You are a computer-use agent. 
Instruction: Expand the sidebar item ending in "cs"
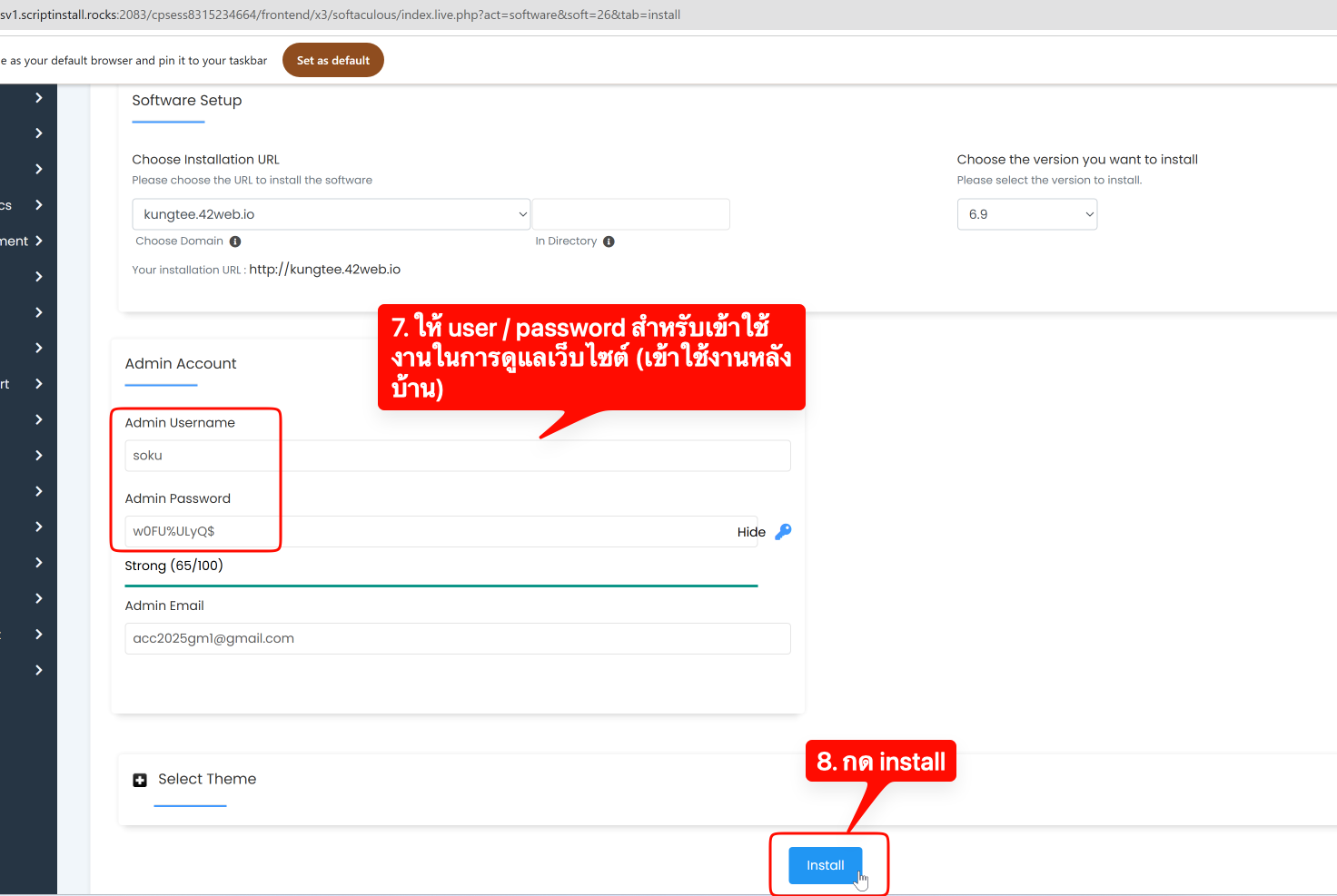[38, 205]
